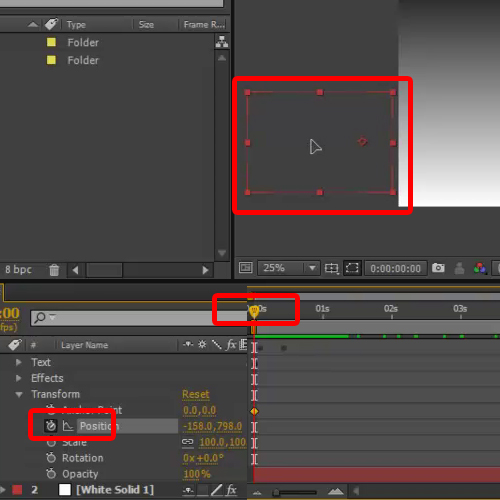Expand the Effects property group
The height and width of the screenshot is (500, 500).
19,378
